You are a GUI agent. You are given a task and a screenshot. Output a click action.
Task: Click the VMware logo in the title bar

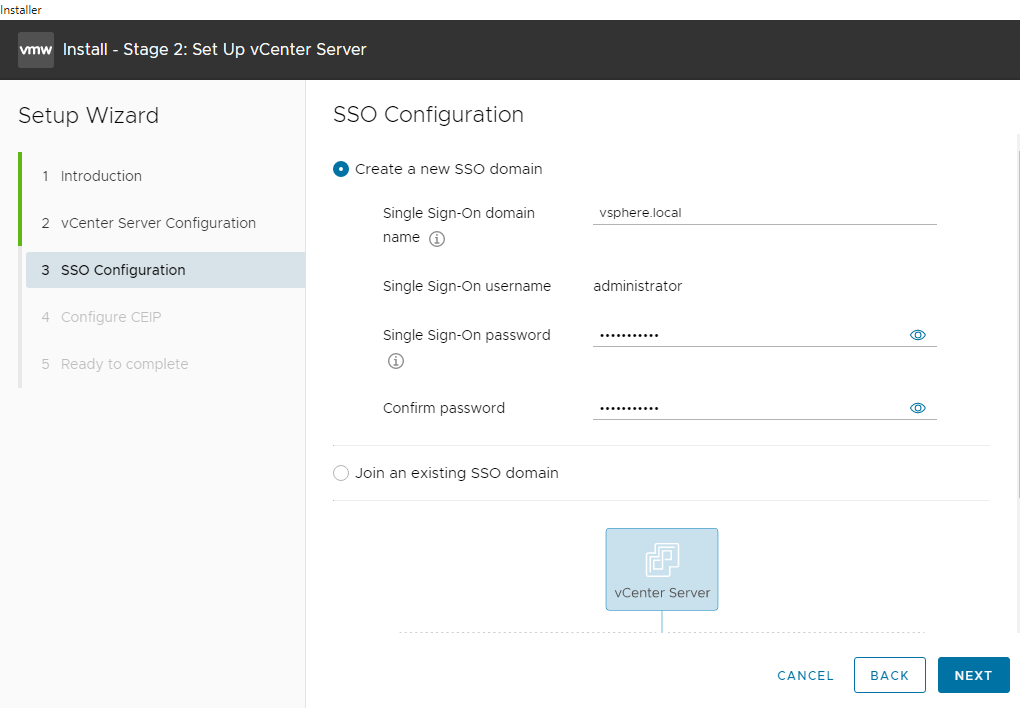34,49
